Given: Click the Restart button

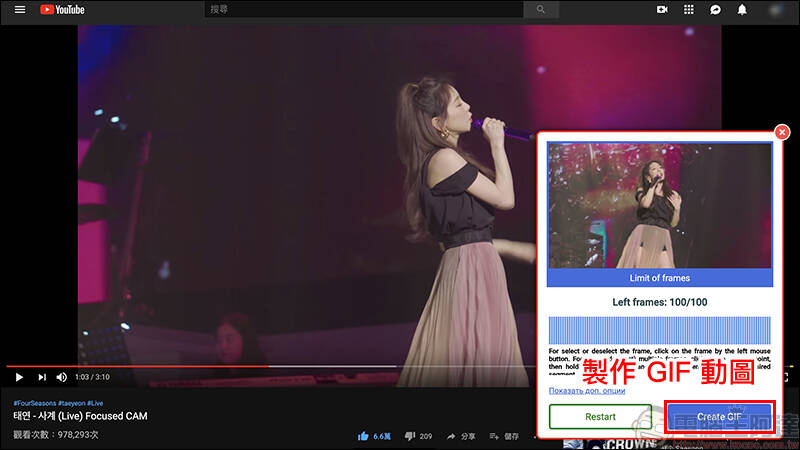Looking at the screenshot, I should pos(601,417).
